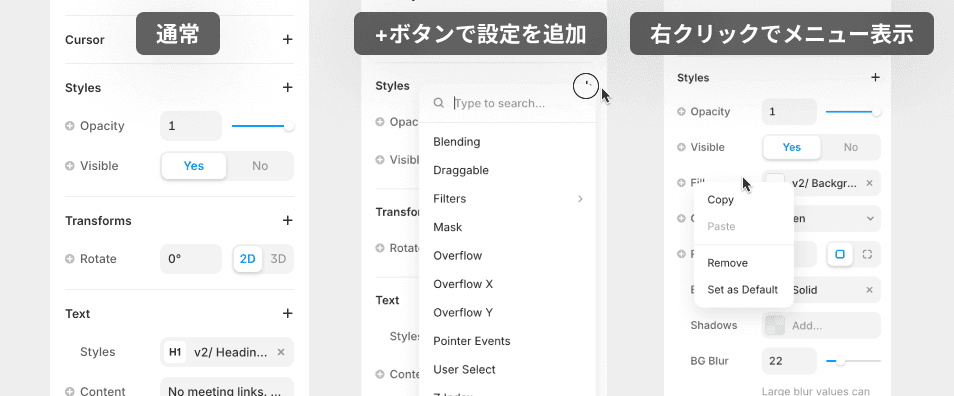This screenshot has width=954, height=396.
Task: Switch Rotate to 3D mode
Action: click(278, 259)
